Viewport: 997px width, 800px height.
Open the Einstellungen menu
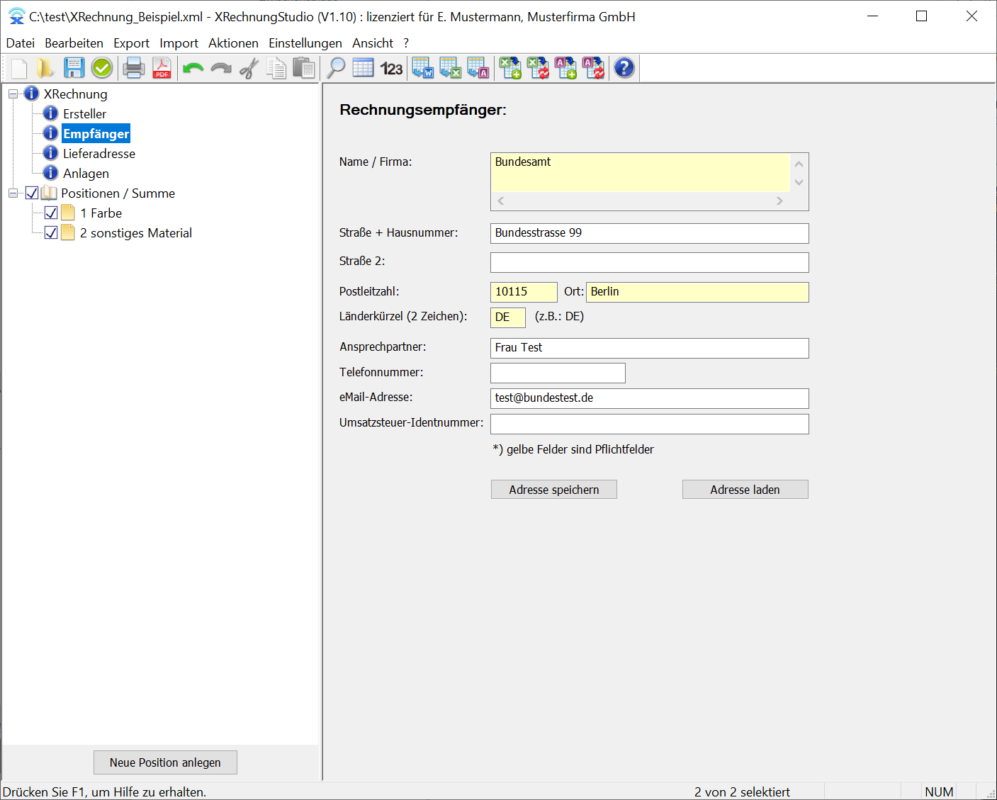pos(305,43)
